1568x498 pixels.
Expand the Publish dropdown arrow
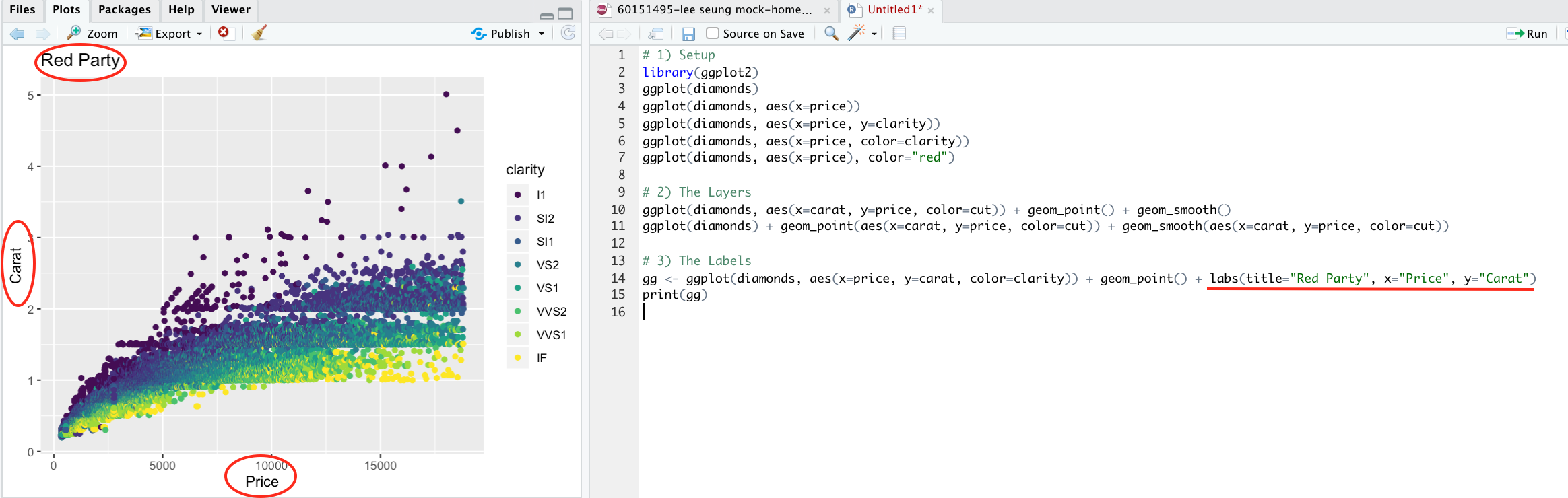tap(542, 34)
